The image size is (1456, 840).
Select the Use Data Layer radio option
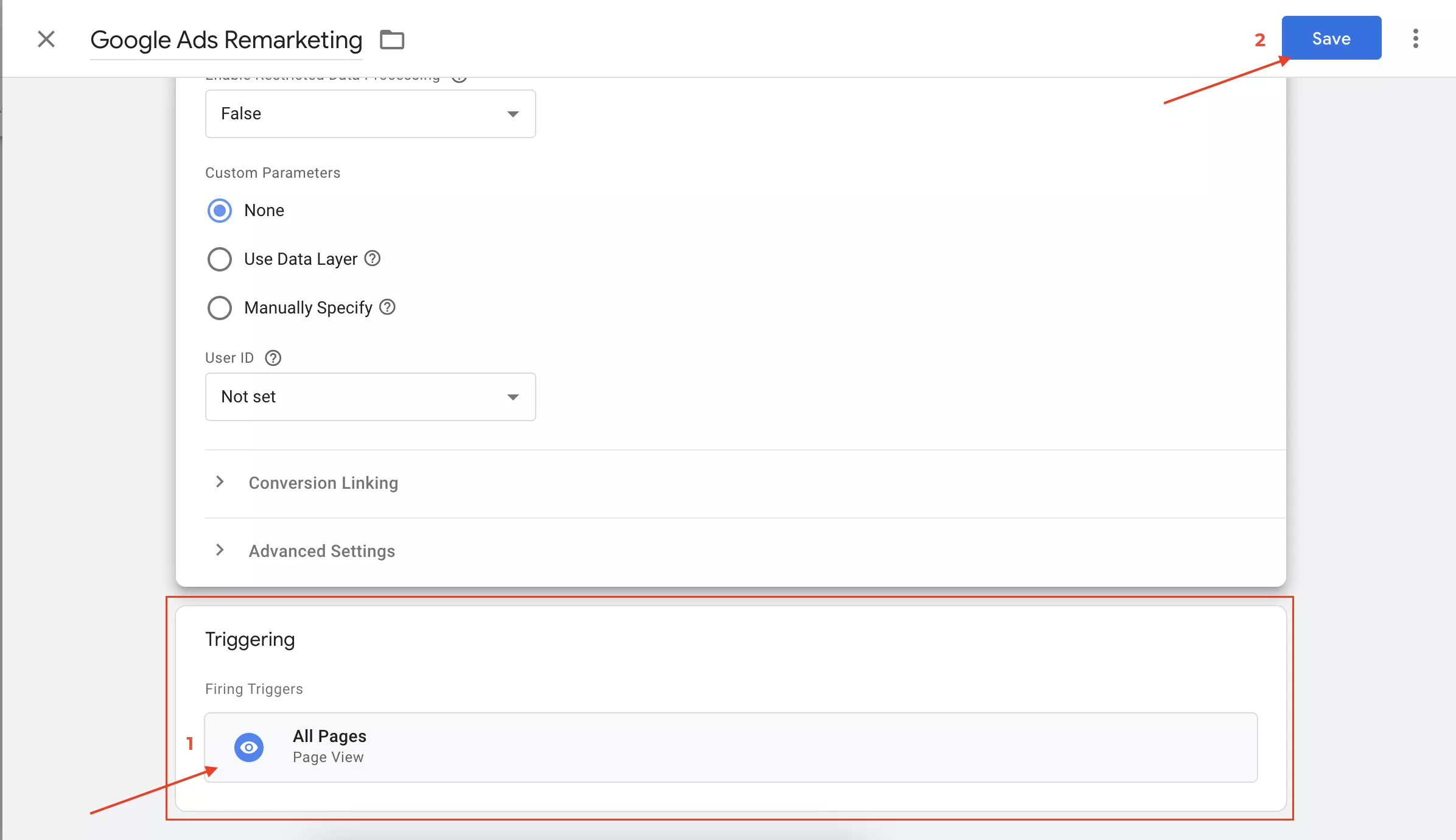tap(220, 259)
